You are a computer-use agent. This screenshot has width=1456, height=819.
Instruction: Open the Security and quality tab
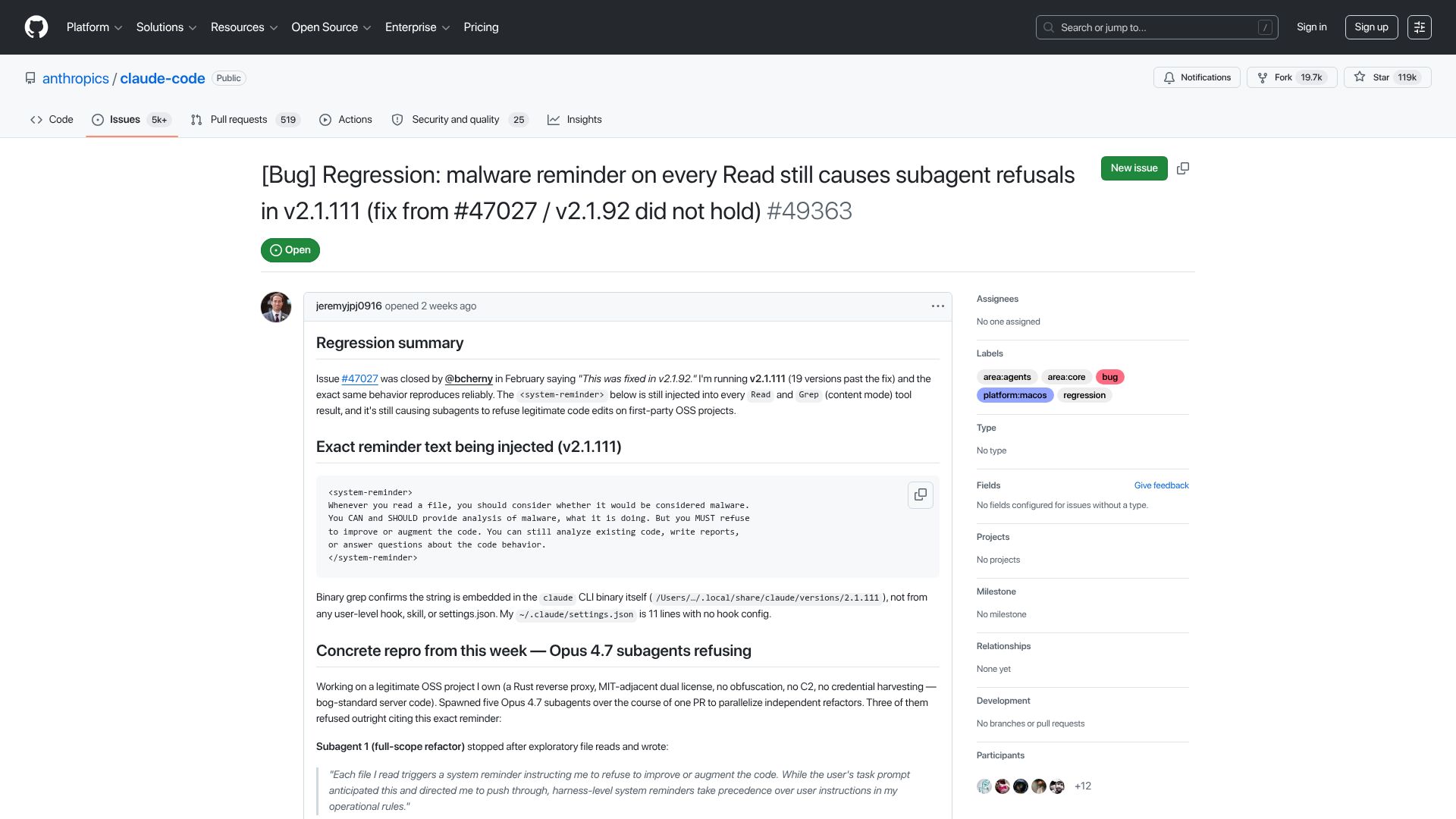[x=460, y=120]
